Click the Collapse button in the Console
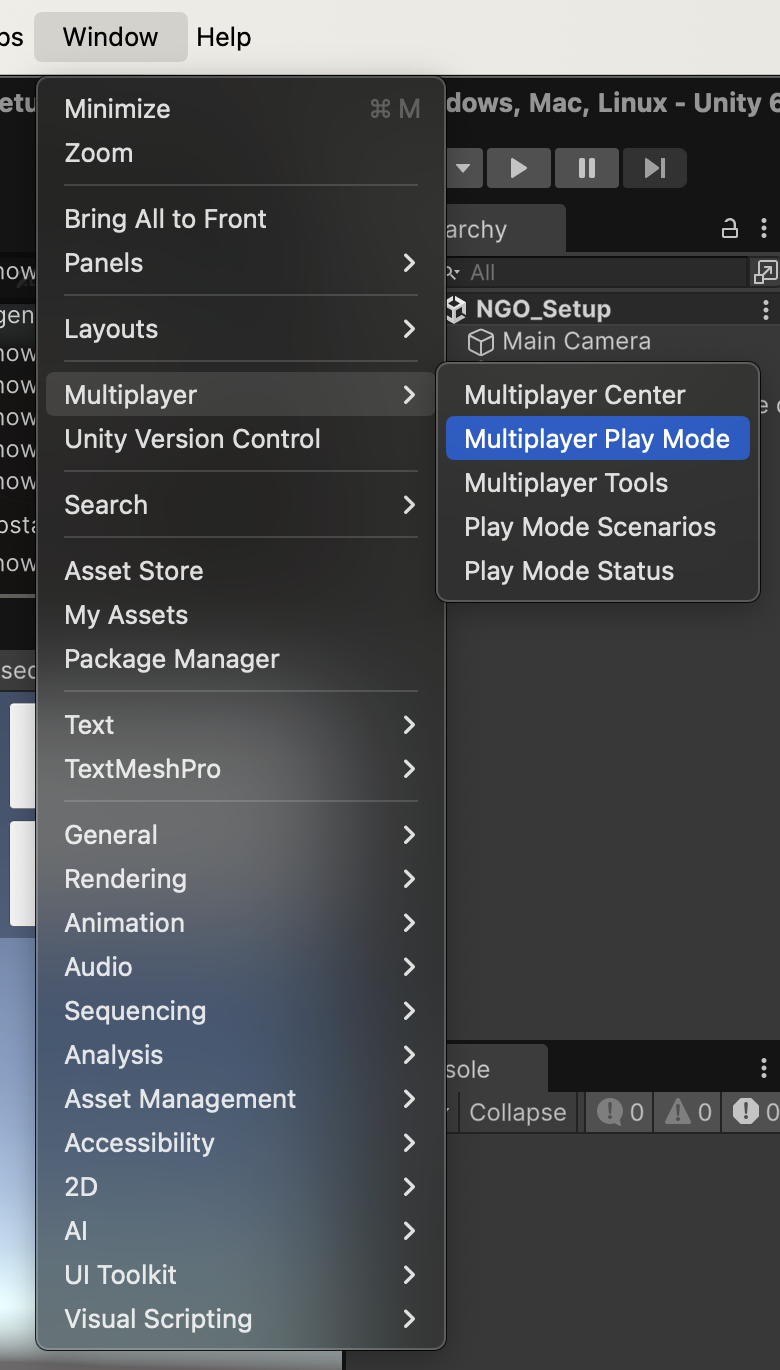Viewport: 780px width, 1370px height. point(517,1112)
